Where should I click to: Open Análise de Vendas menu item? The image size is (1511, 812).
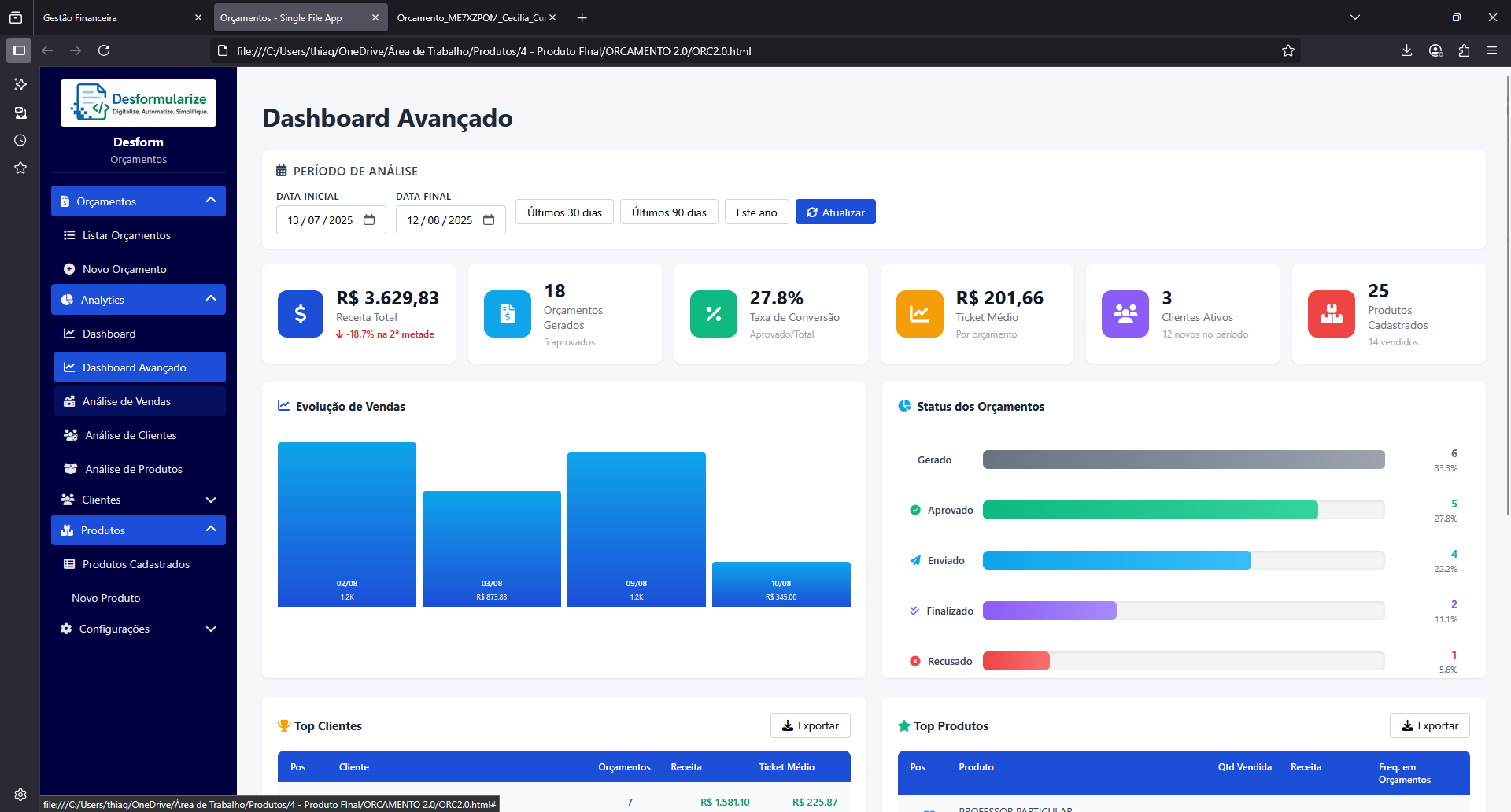click(127, 401)
